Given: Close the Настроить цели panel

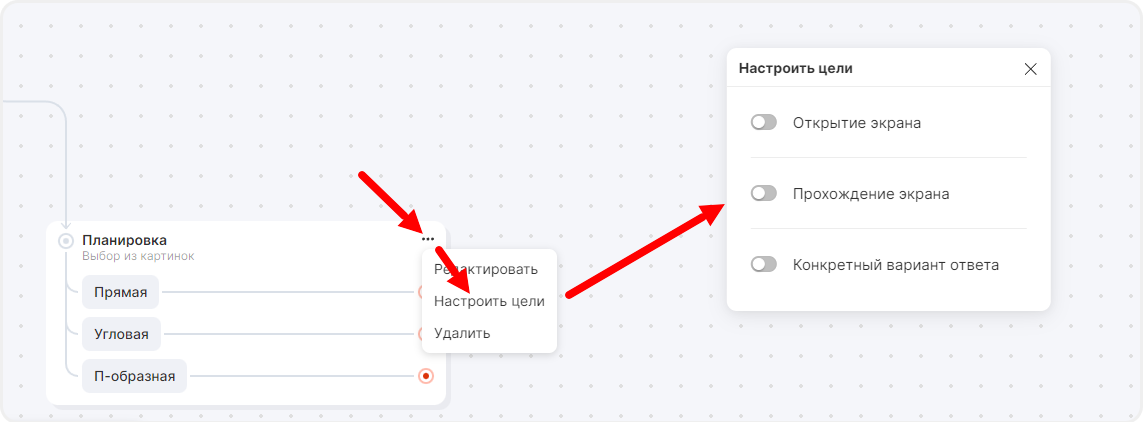Looking at the screenshot, I should [x=1031, y=69].
